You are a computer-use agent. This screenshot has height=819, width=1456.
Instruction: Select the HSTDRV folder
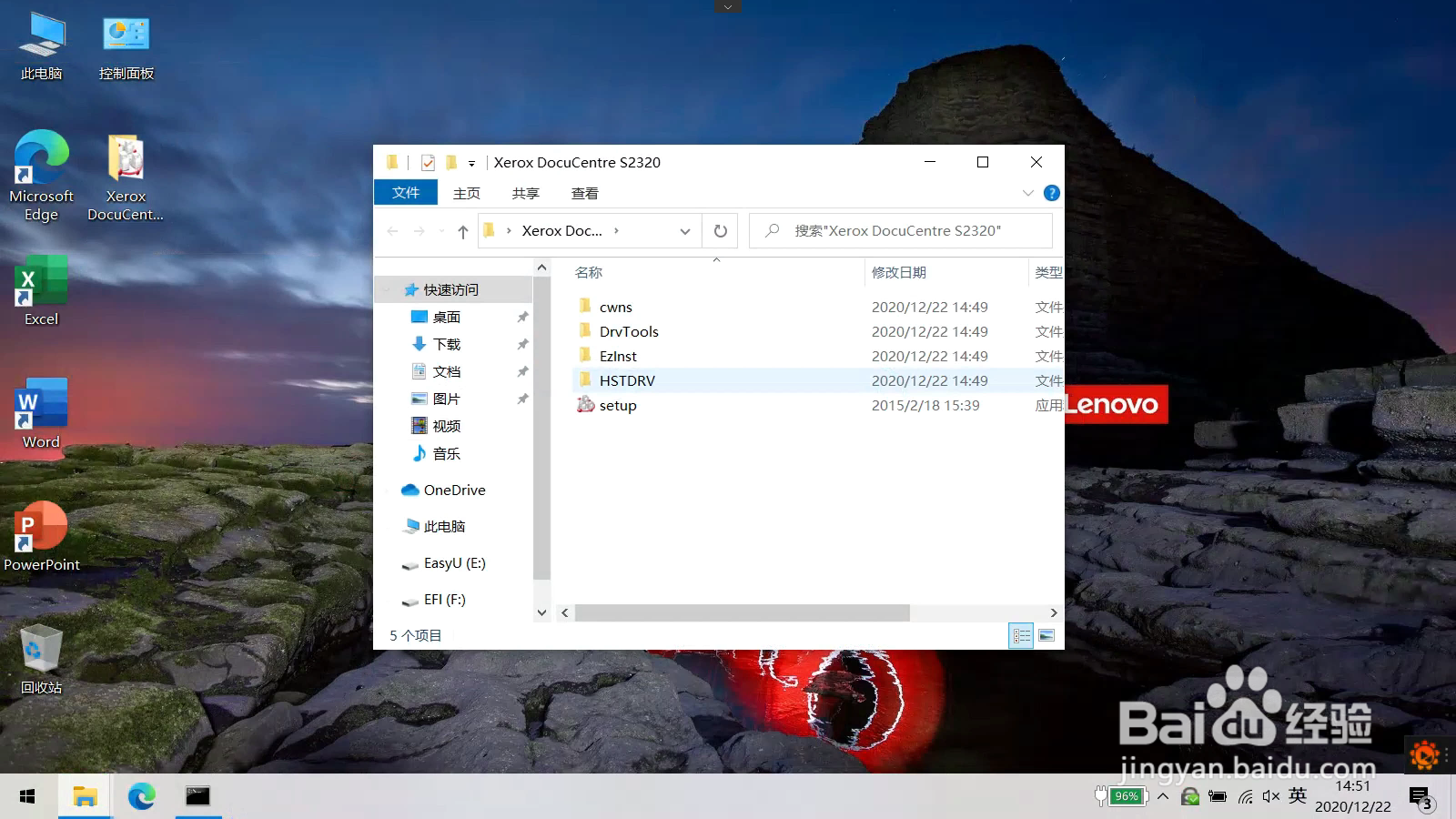(x=627, y=381)
